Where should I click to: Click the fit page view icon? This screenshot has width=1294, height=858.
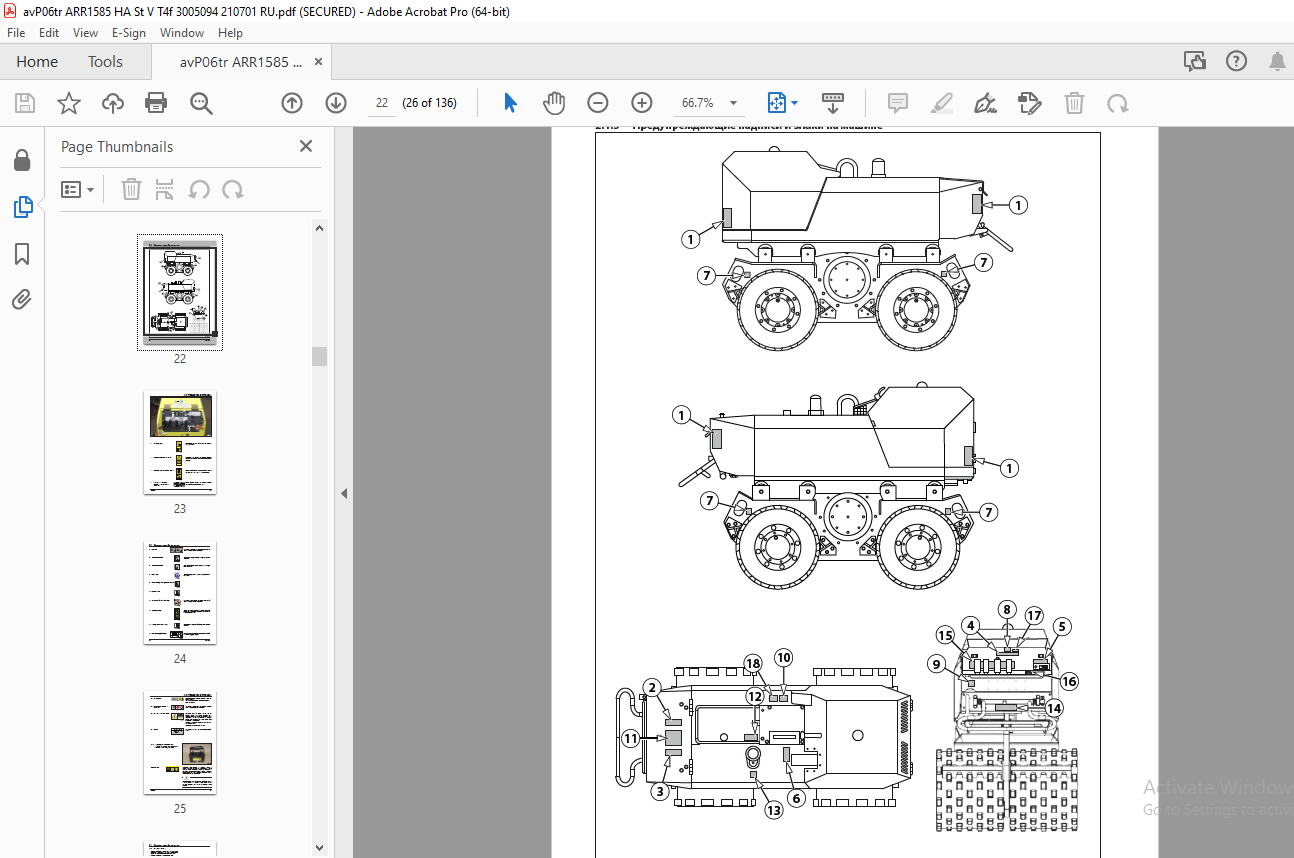pyautogui.click(x=777, y=103)
